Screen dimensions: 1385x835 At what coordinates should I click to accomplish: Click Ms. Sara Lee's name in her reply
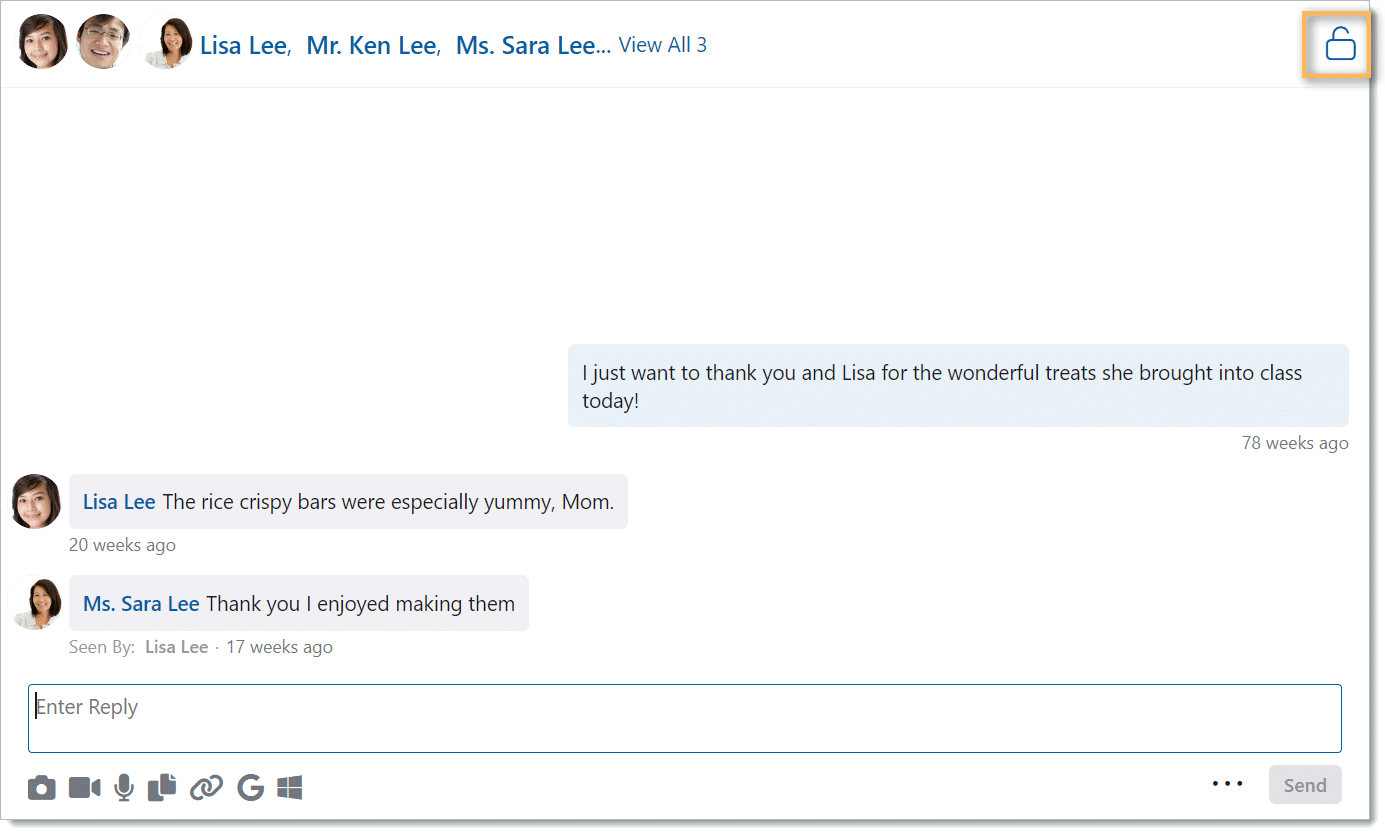click(x=141, y=604)
